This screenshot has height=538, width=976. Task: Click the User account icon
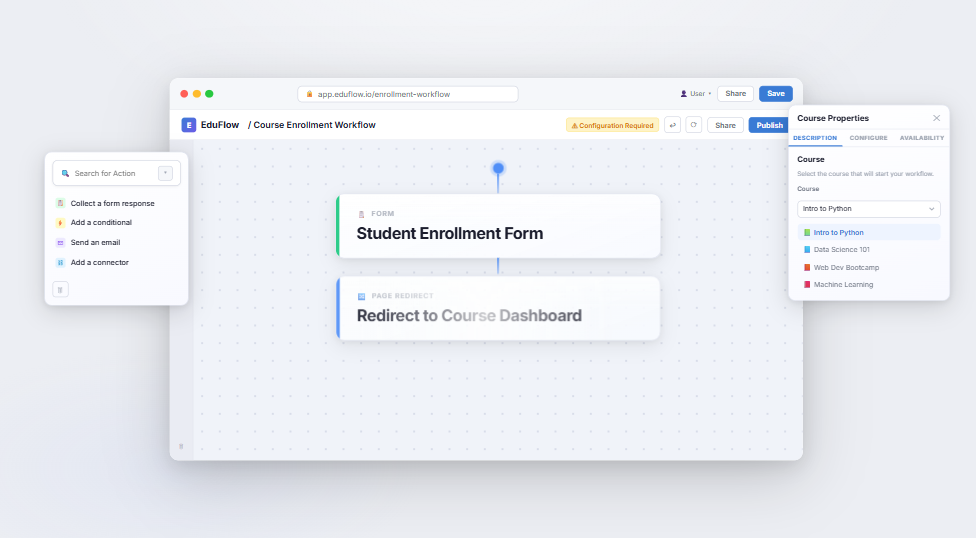(x=683, y=94)
